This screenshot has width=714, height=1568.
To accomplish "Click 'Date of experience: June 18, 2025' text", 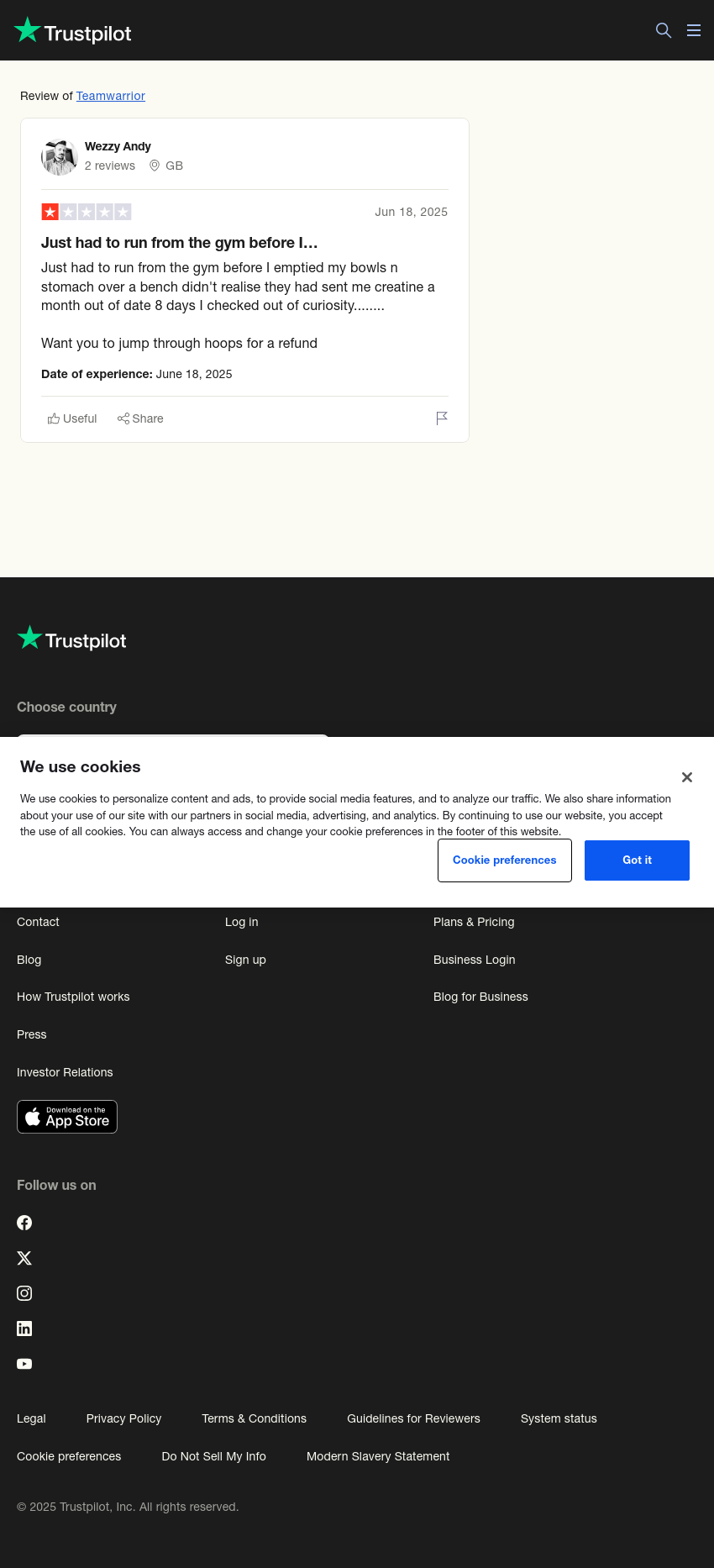I will pyautogui.click(x=137, y=374).
